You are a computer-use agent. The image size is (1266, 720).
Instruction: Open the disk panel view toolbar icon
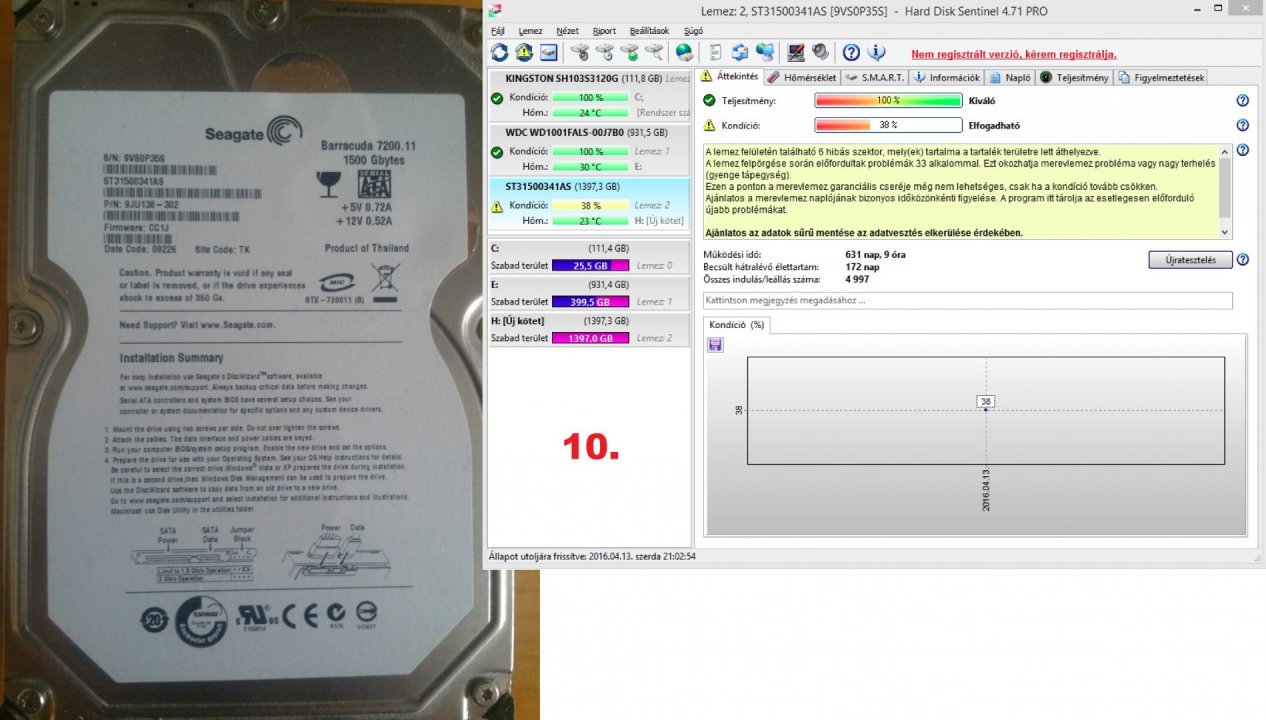click(x=549, y=52)
